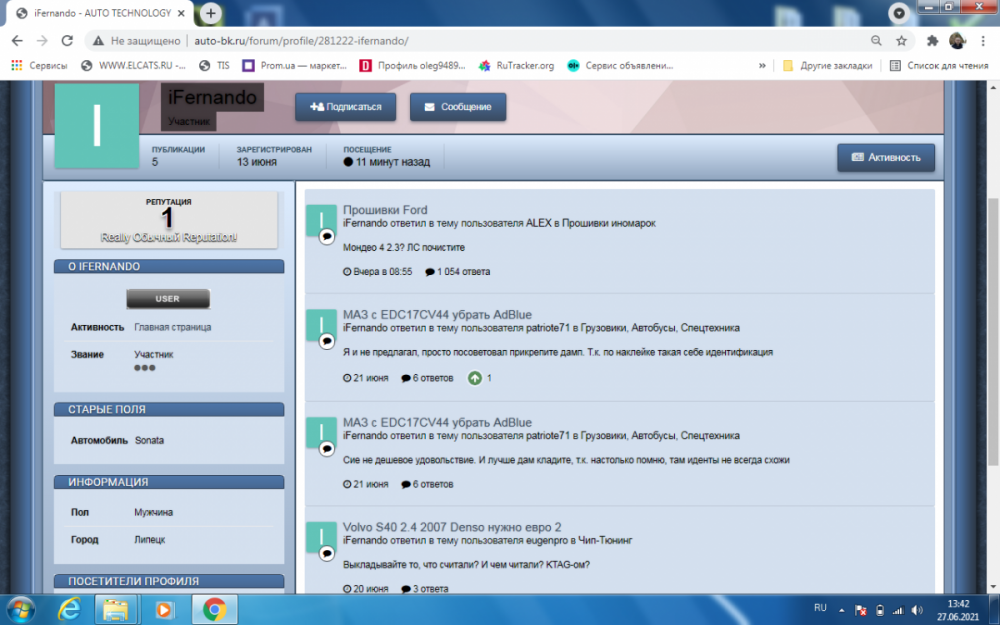
Task: Click the Прошивки иномарок forum link
Action: coord(608,223)
